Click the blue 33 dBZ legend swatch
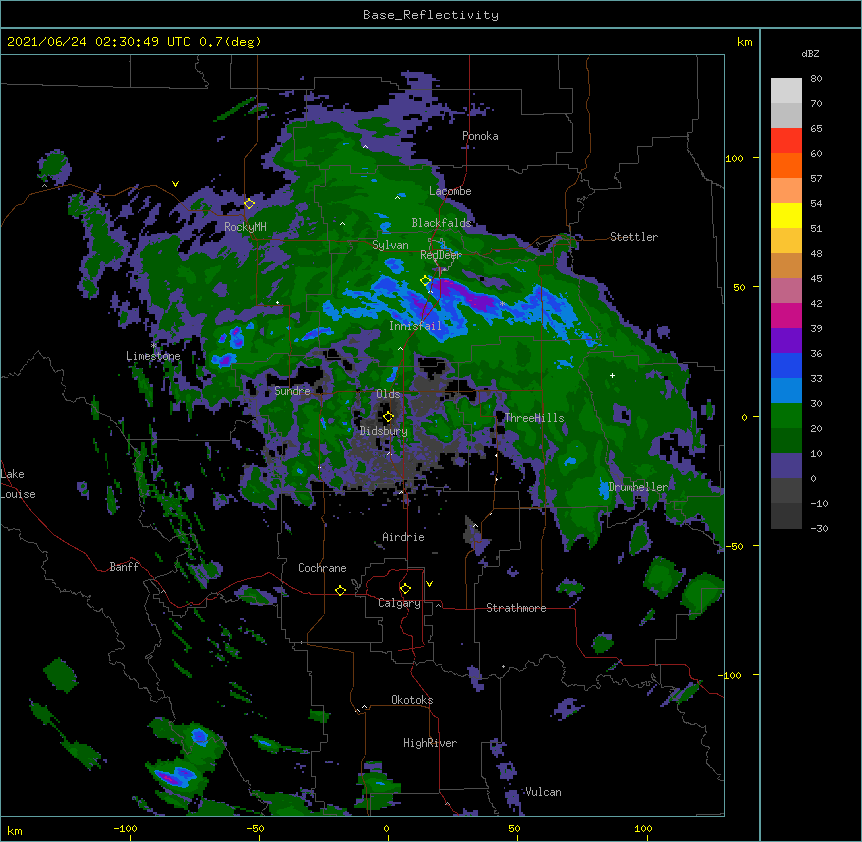 786,365
